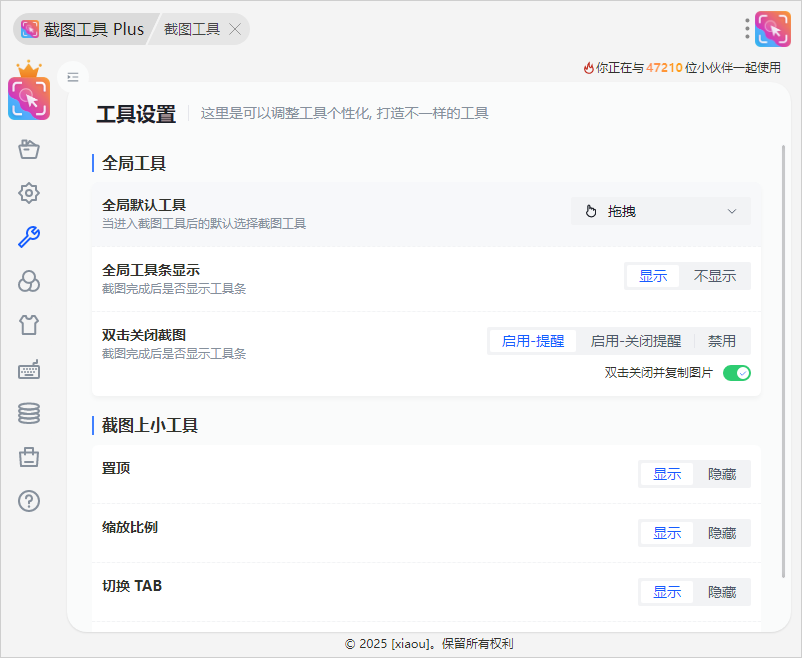Select 隐藏 for 置顶
This screenshot has height=658, width=802.
722,474
